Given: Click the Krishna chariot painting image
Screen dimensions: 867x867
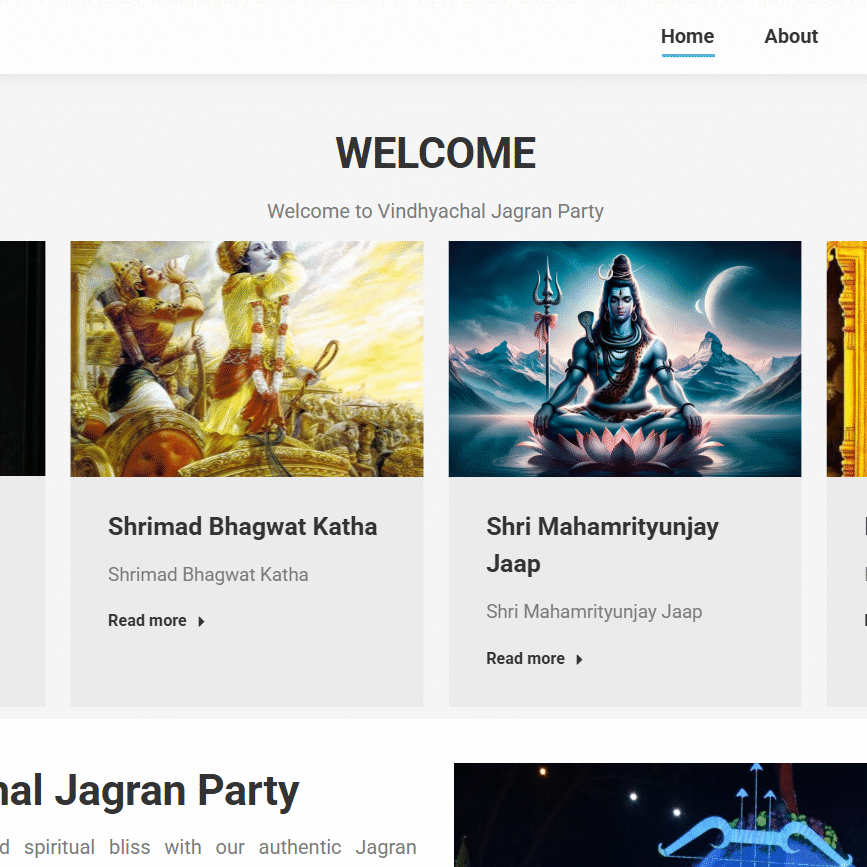Looking at the screenshot, I should click(x=246, y=358).
